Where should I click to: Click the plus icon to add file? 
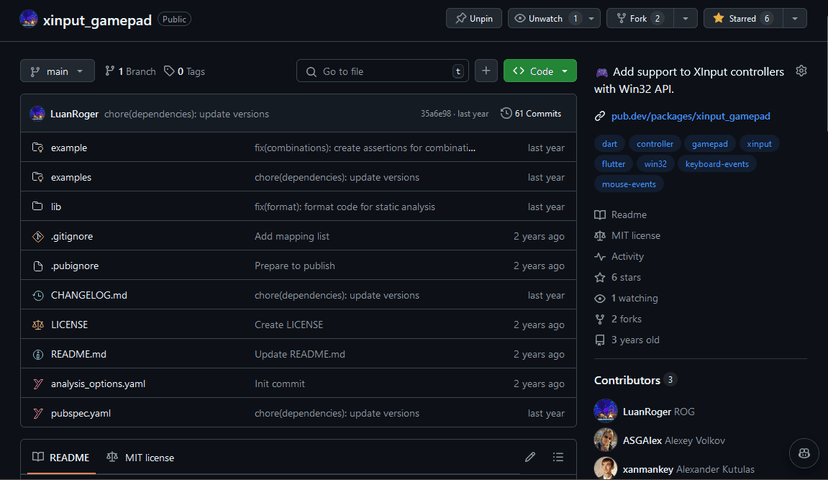486,71
